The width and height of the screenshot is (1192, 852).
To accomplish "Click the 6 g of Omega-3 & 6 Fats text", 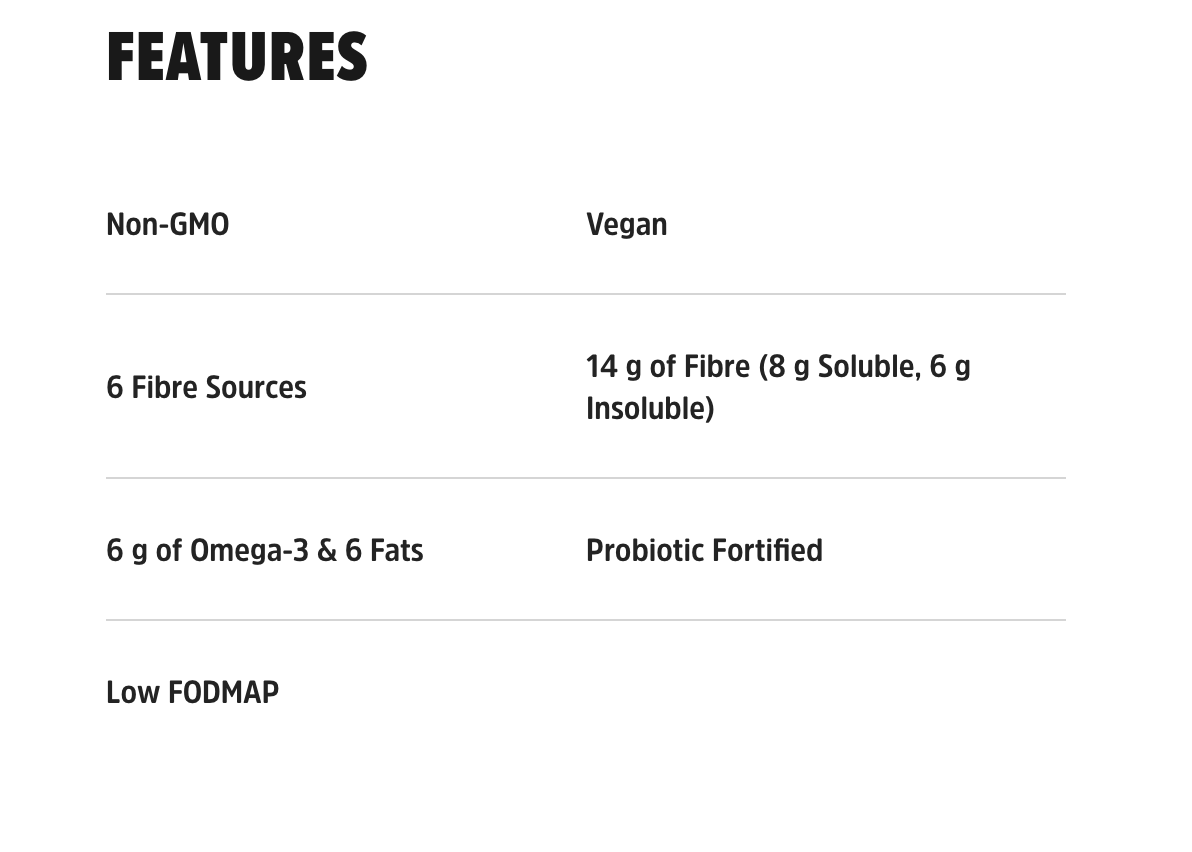I will pyautogui.click(x=264, y=550).
